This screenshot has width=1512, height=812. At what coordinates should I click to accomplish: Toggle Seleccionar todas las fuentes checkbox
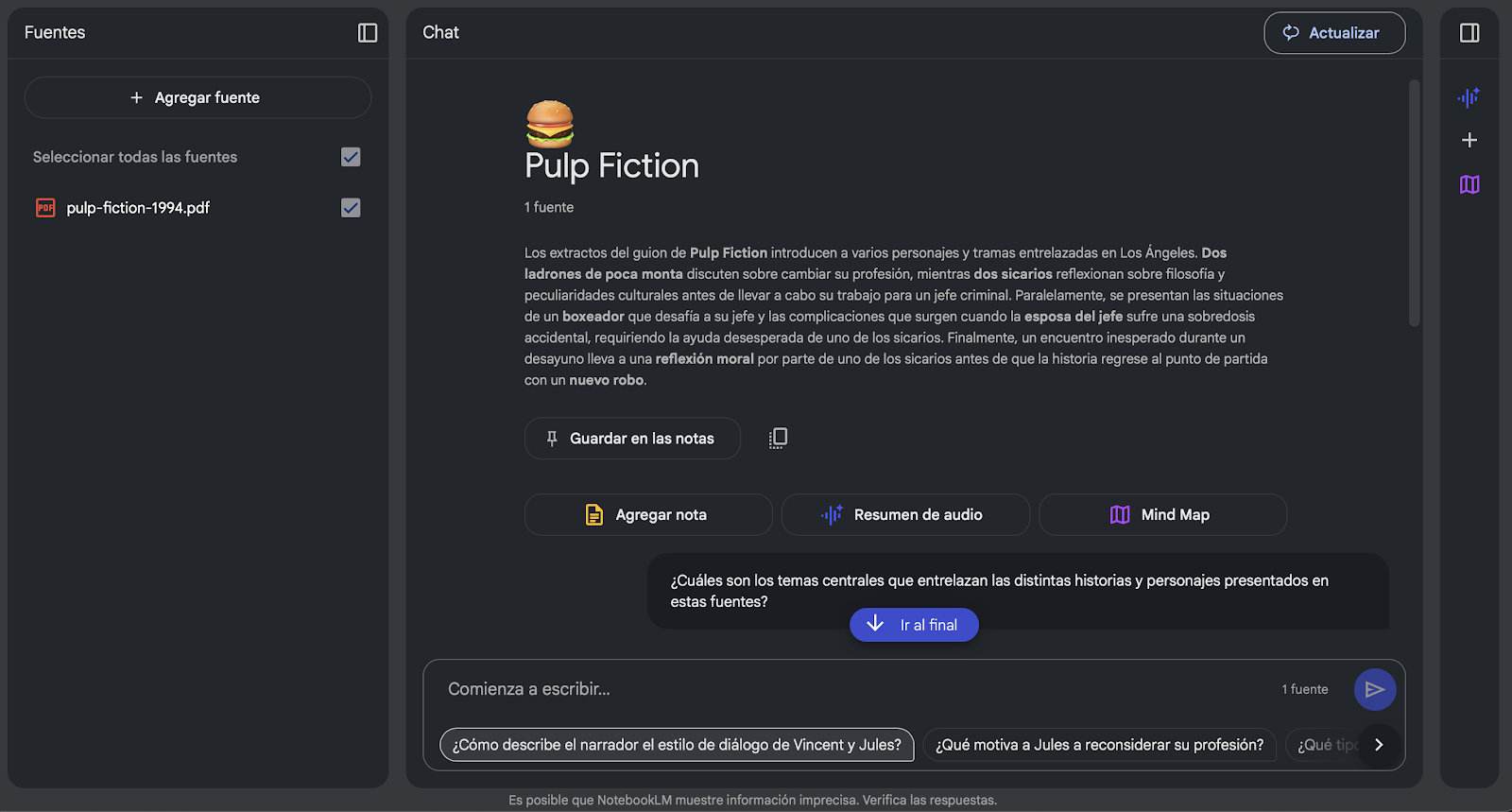tap(351, 157)
